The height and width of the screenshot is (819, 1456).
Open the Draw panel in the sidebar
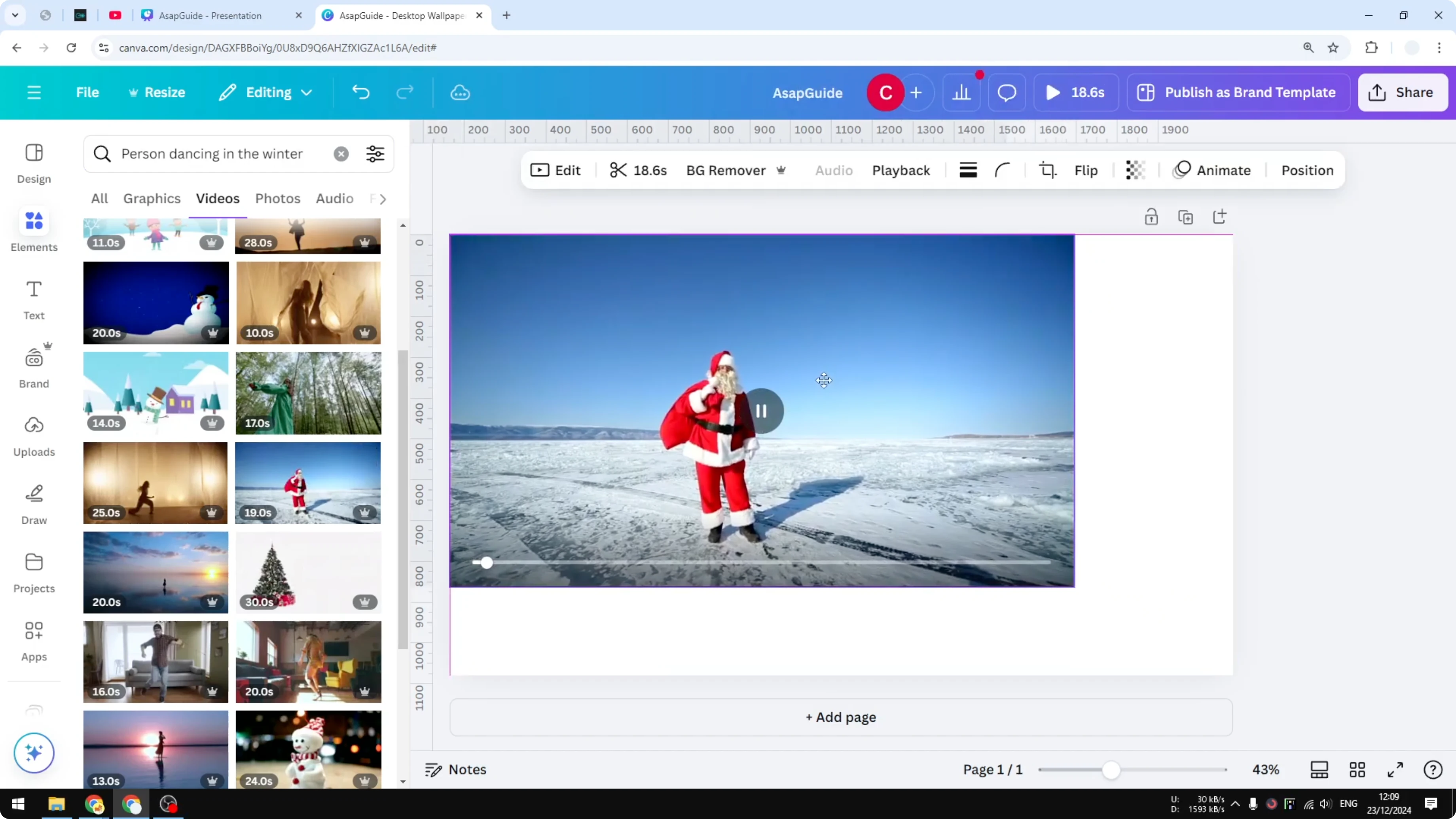[33, 505]
